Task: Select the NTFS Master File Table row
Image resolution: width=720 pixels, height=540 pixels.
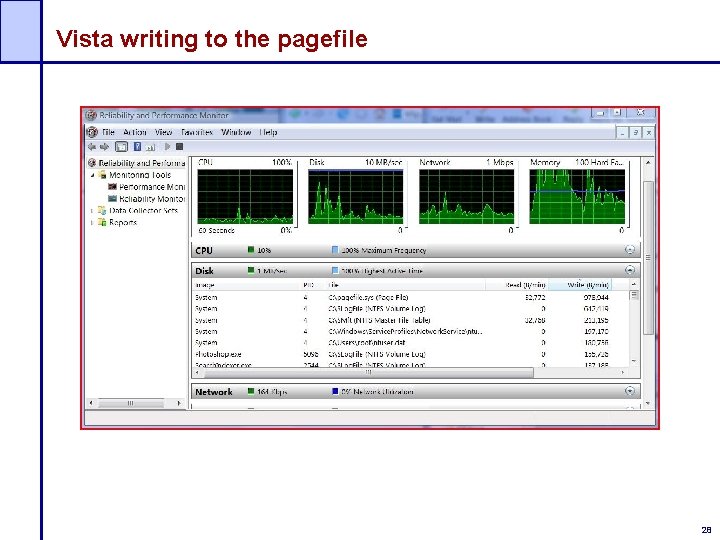Action: point(411,320)
